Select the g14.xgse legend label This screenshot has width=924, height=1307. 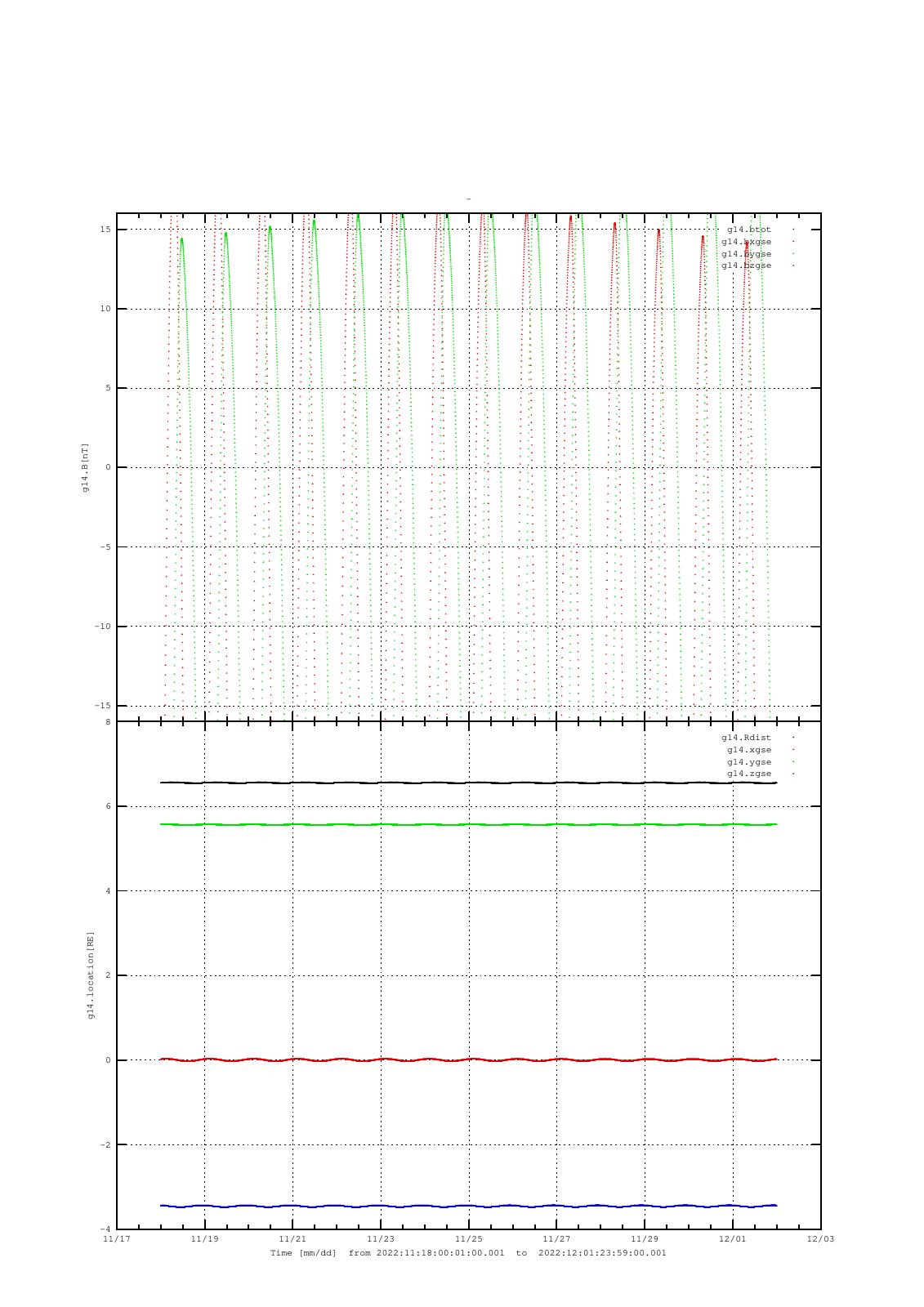click(748, 750)
